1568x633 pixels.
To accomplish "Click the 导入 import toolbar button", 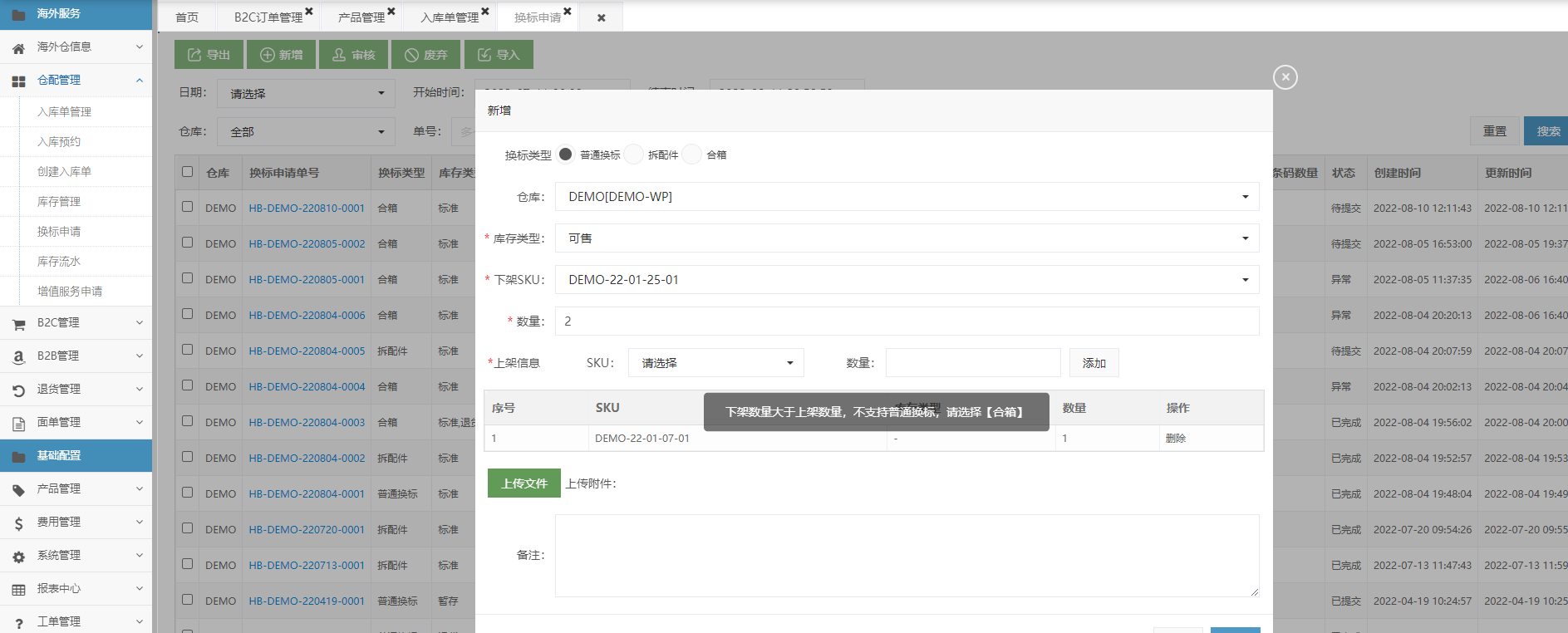I will pos(499,55).
